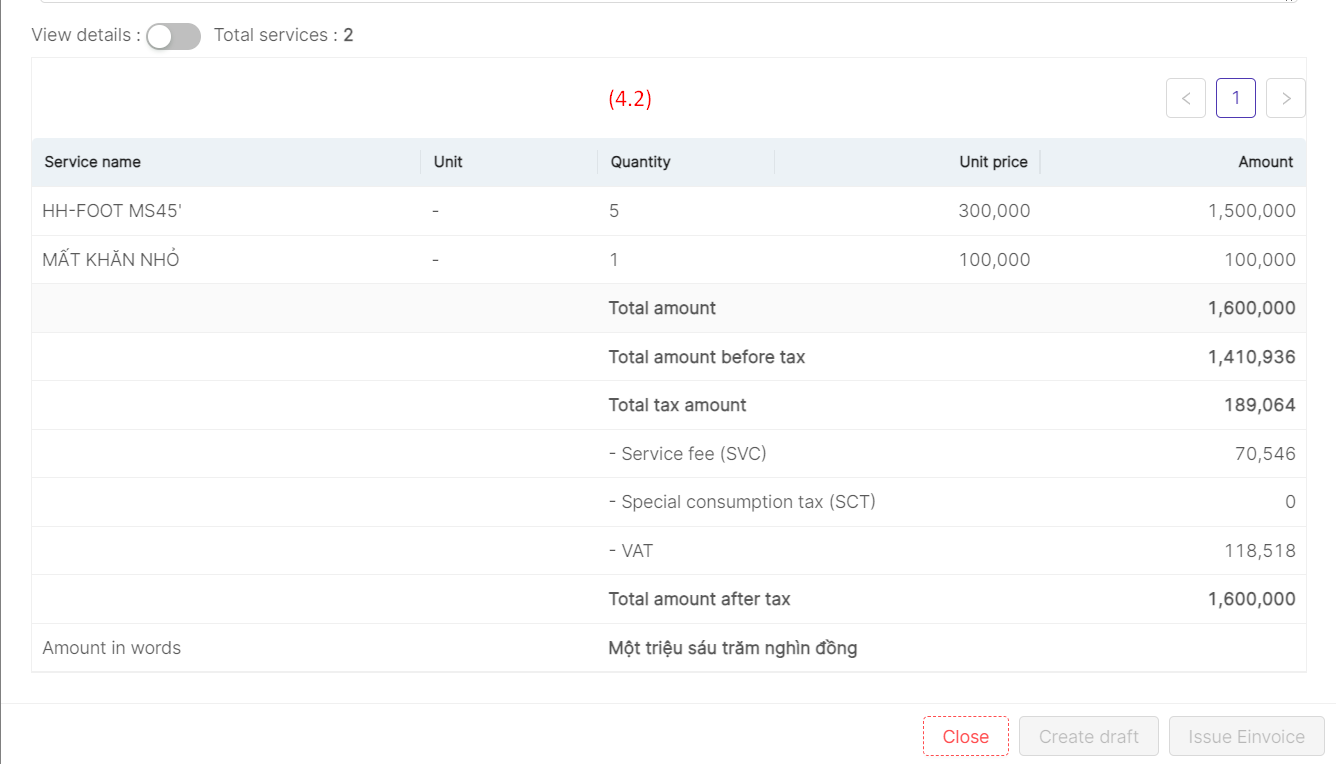The height and width of the screenshot is (764, 1336).
Task: Click the Amount column header
Action: [1265, 162]
